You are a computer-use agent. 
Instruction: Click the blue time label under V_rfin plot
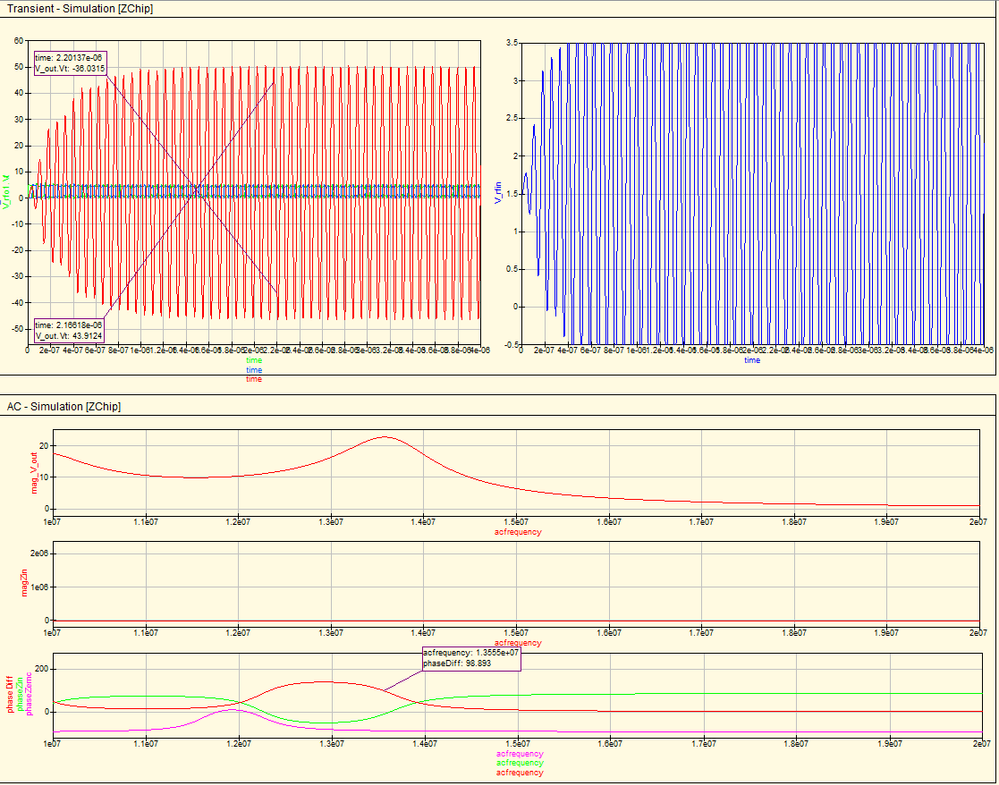pyautogui.click(x=752, y=361)
